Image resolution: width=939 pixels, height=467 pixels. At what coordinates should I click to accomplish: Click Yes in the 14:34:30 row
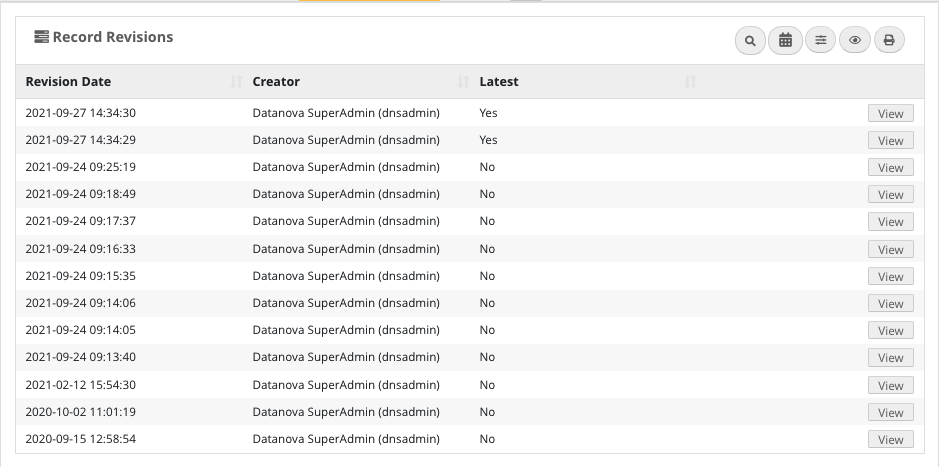(x=488, y=113)
